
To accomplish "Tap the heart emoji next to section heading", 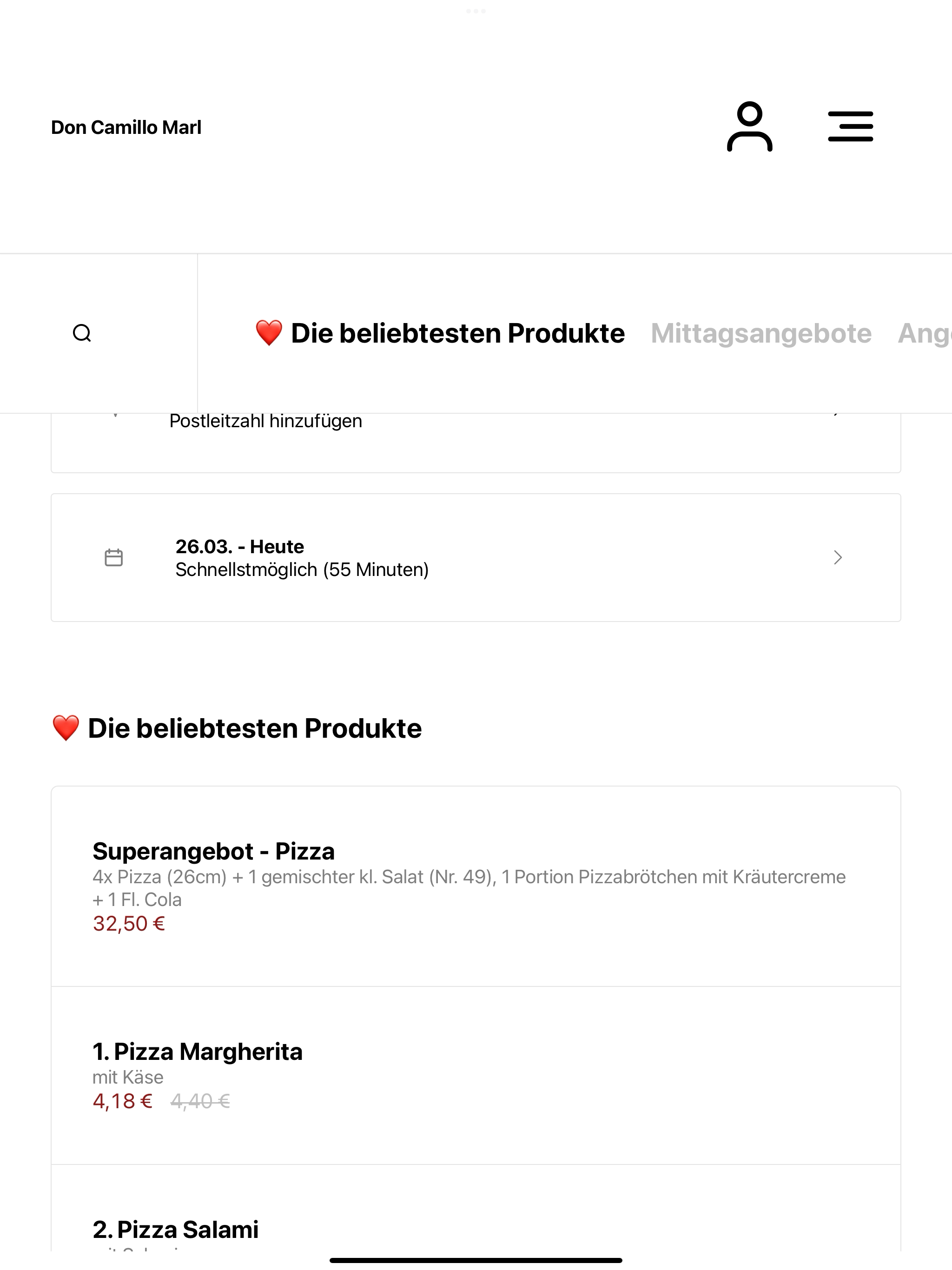I will 66,728.
